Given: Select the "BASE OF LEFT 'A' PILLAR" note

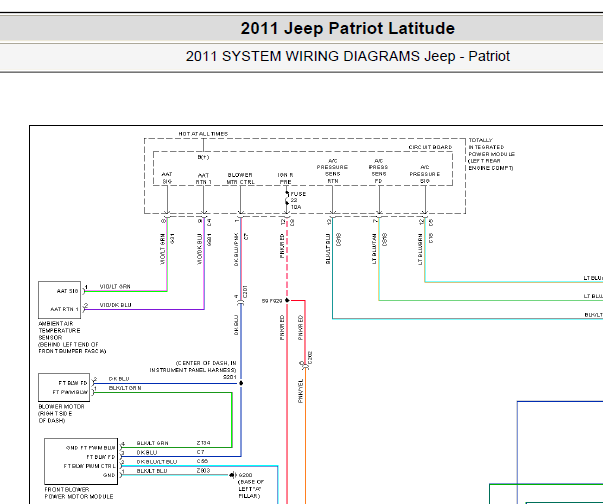Looking at the screenshot, I should pyautogui.click(x=251, y=489).
